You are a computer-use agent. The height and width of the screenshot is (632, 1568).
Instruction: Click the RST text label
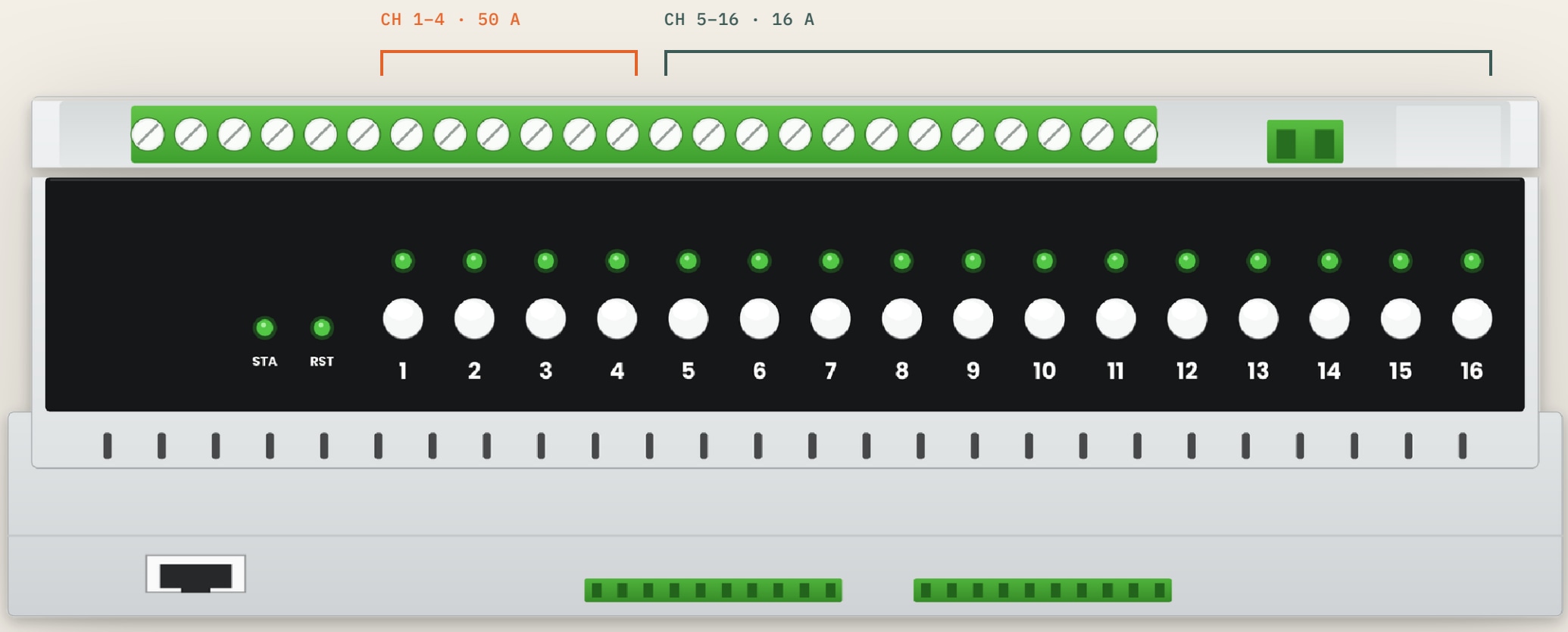(321, 361)
